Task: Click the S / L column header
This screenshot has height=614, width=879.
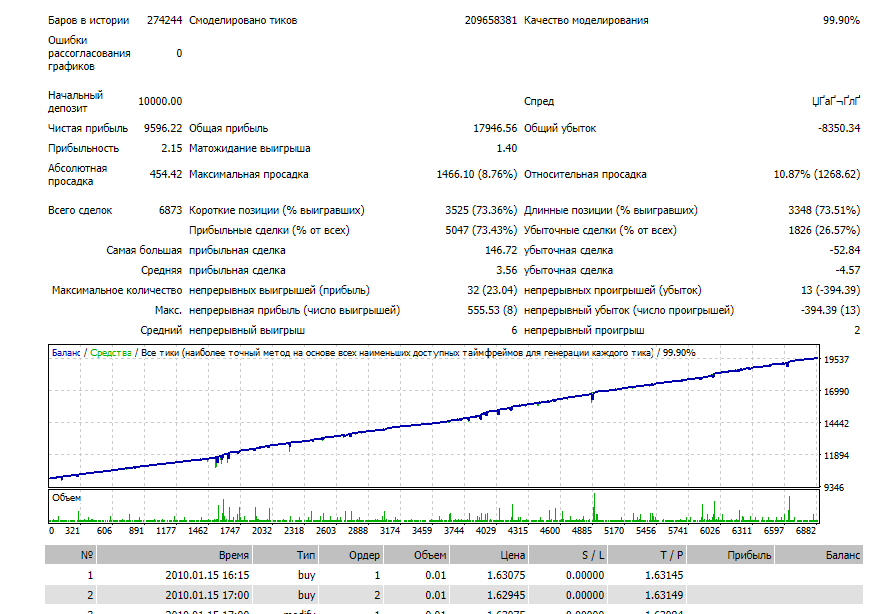Action: coord(568,555)
